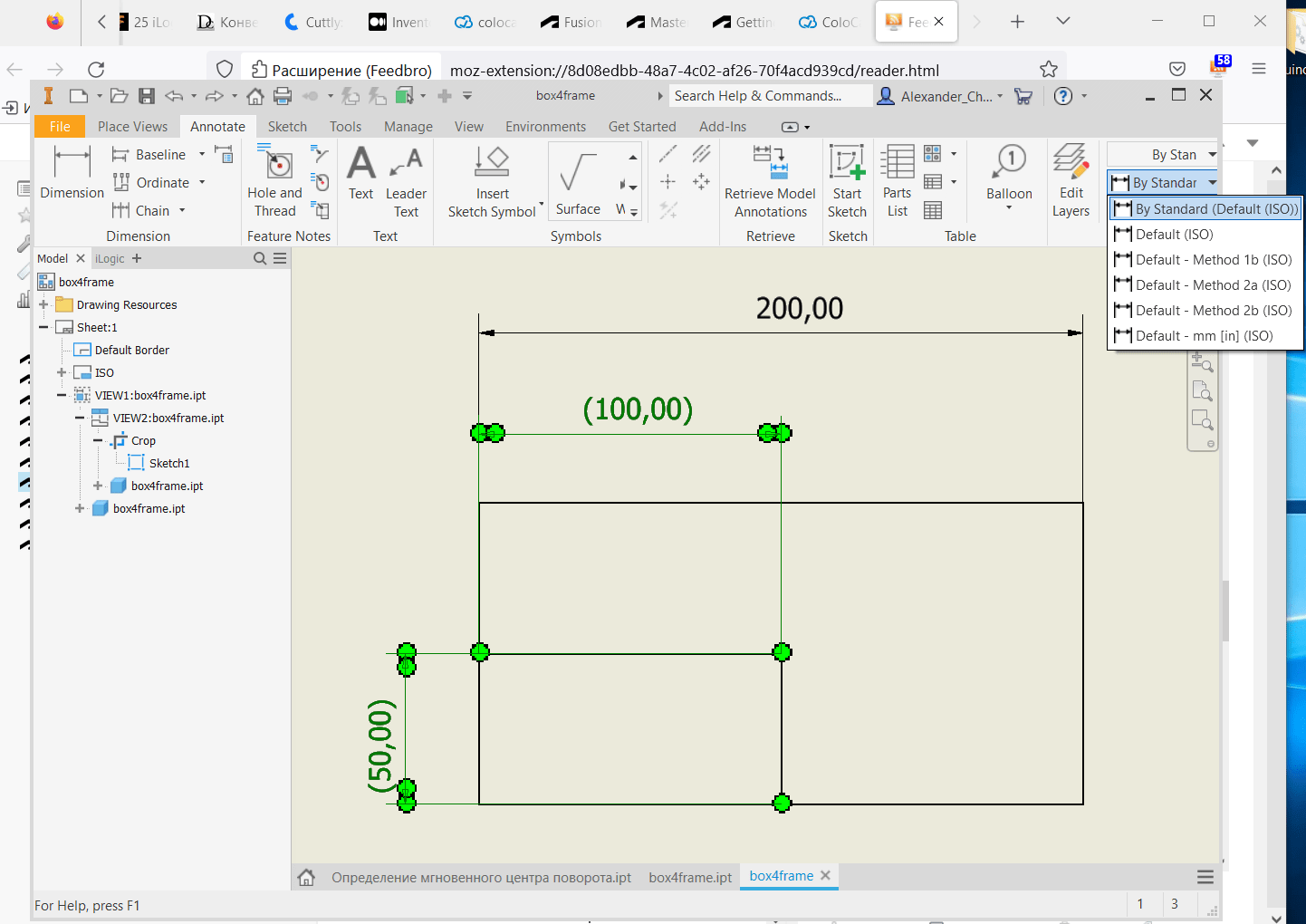Switch to the Sketch ribbon tab
Screen dimensions: 1306x924
pos(287,127)
